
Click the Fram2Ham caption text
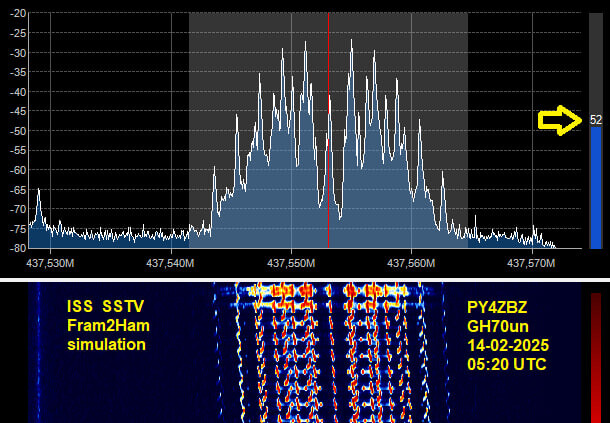pos(108,325)
